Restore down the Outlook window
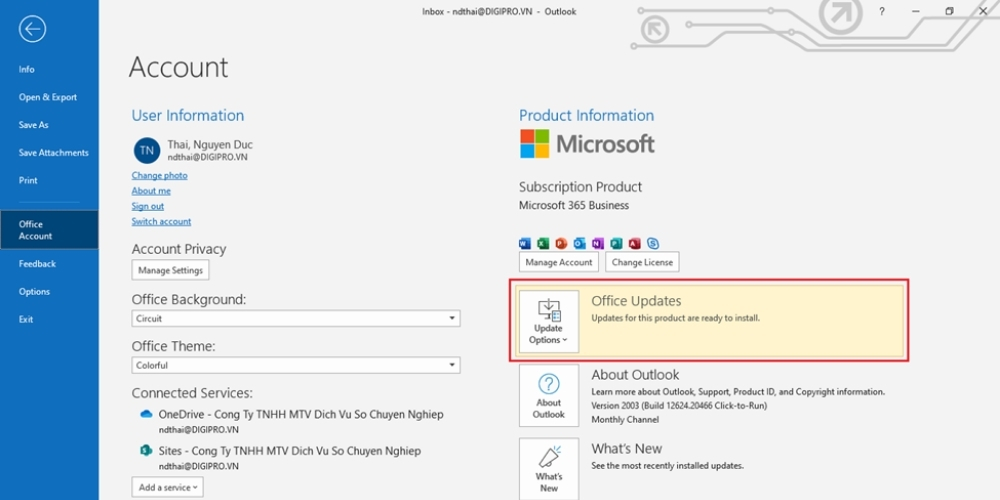Viewport: 1000px width, 500px height. 950,11
